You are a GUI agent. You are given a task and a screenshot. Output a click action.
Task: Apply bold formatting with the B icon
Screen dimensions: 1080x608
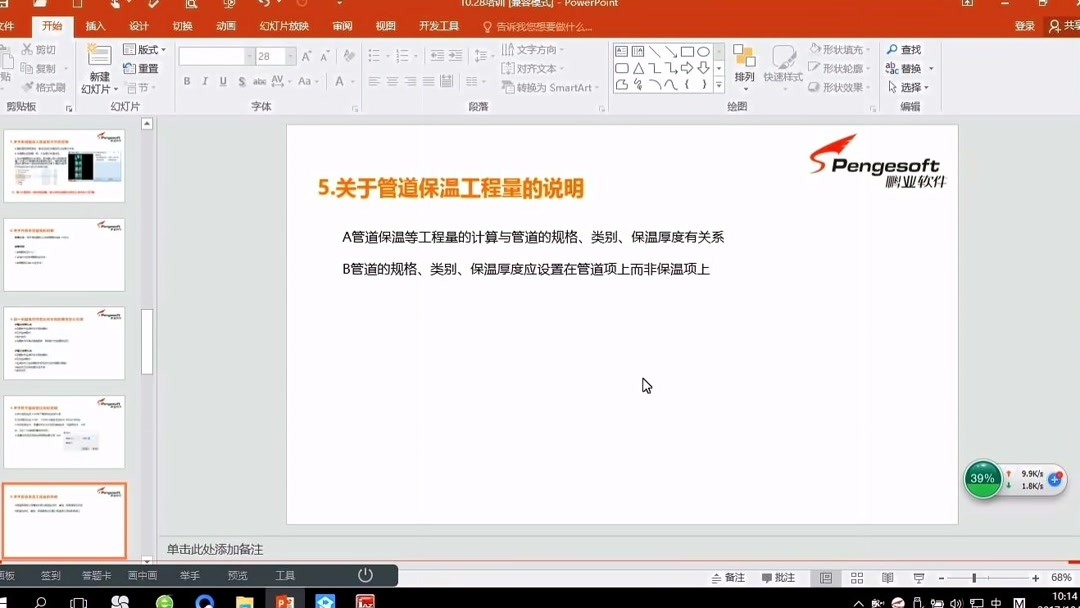coord(189,81)
